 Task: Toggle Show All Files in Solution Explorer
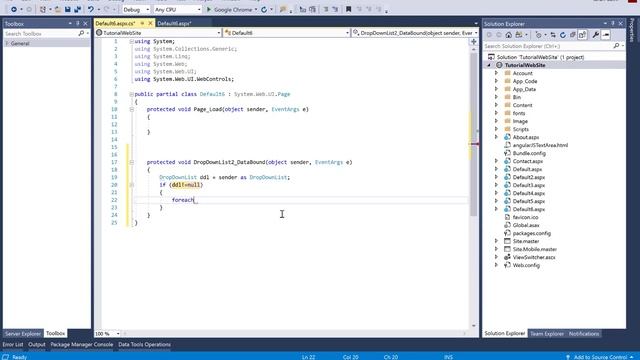pos(582,35)
